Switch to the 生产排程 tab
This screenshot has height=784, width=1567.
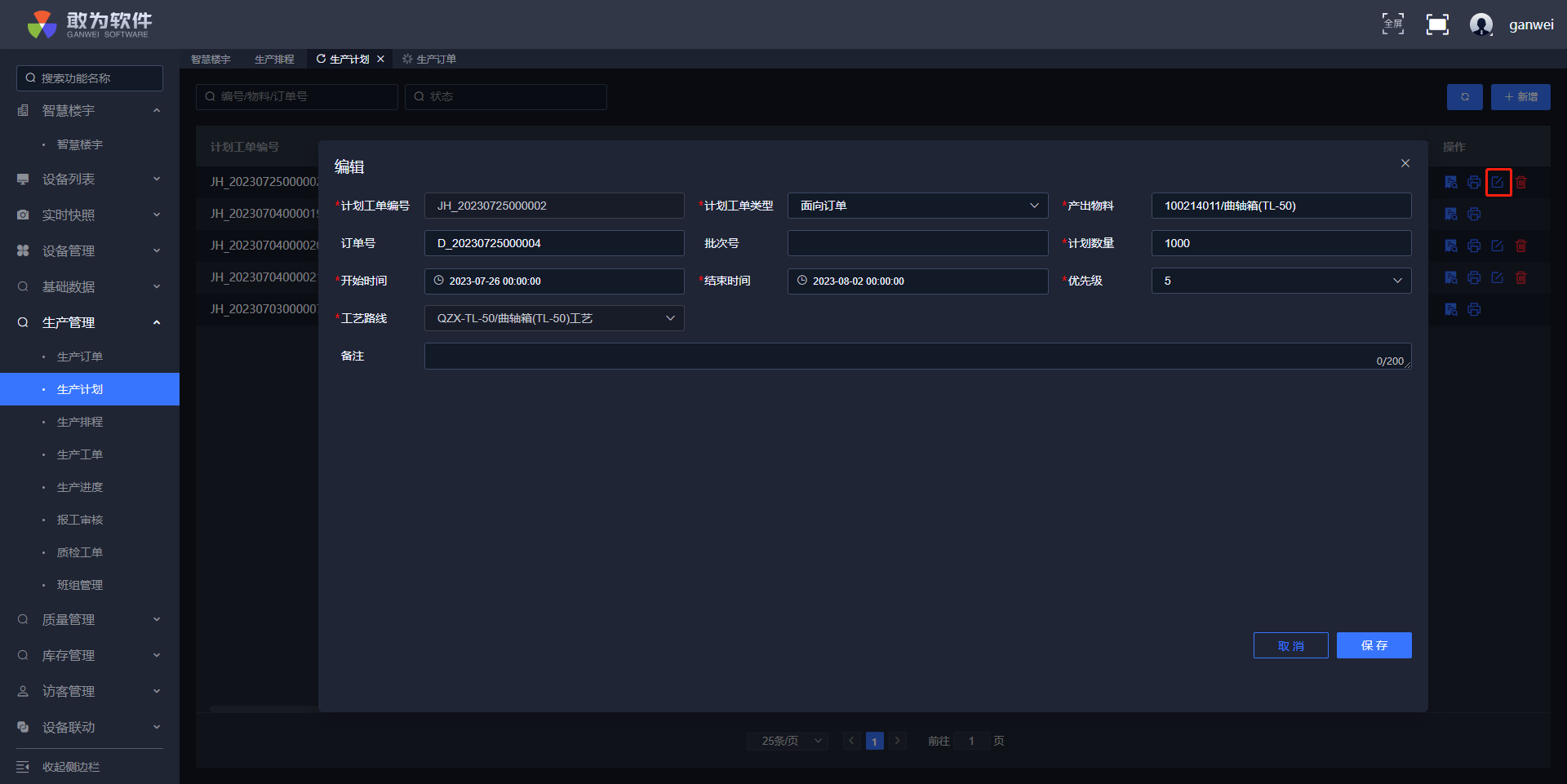pyautogui.click(x=274, y=60)
